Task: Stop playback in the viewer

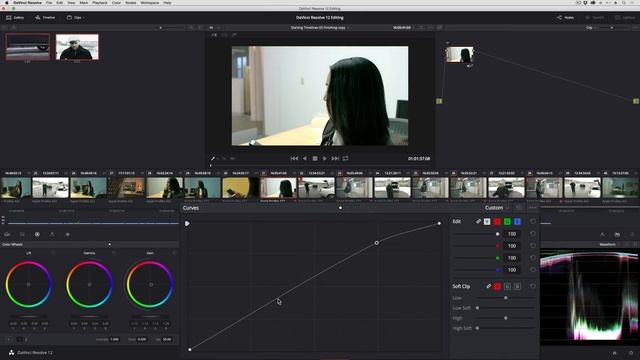Action: [315, 158]
